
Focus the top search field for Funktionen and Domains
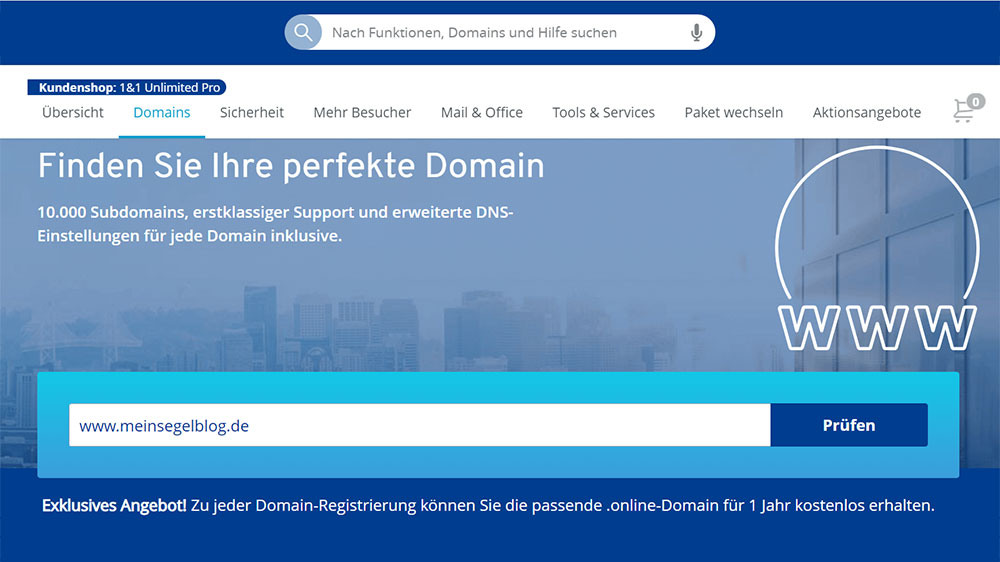pos(500,33)
